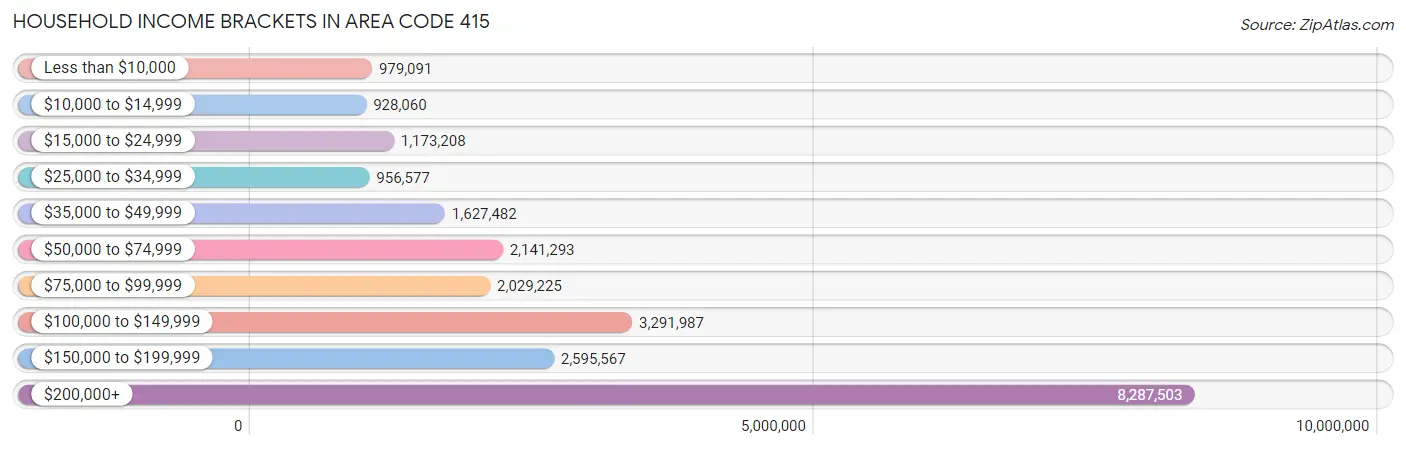Select the $35,000 to $49,999 bracket label
Screen dimensions: 1406x449
point(113,213)
